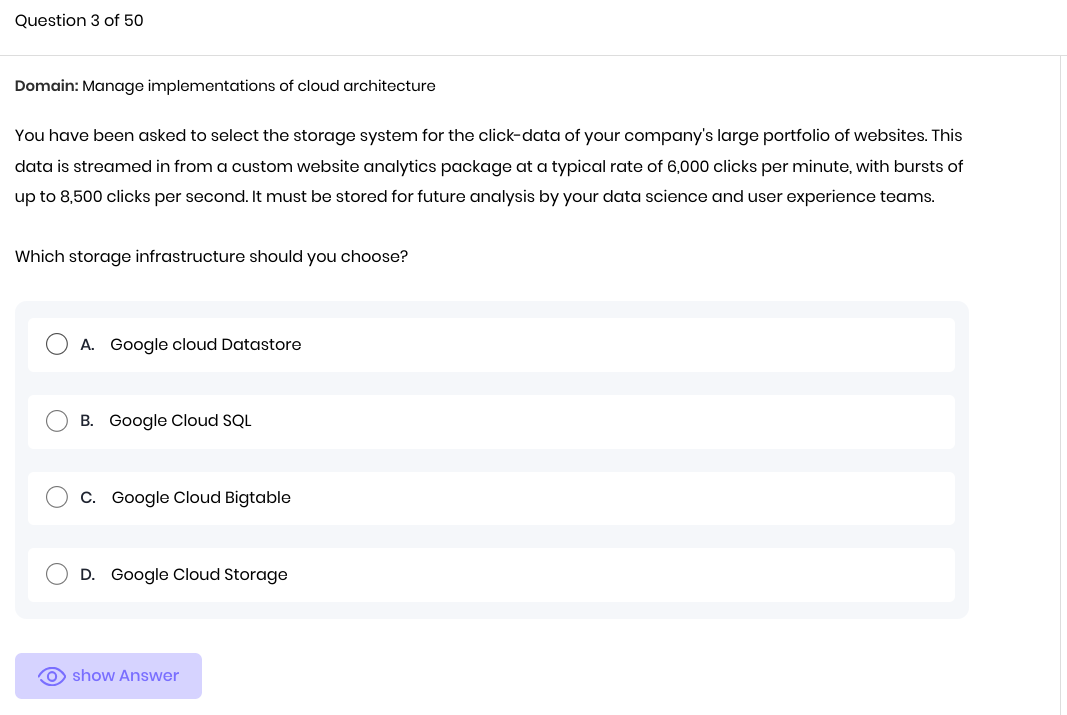
Task: Click "Manage implementations of cloud architecture" text
Action: pos(259,86)
